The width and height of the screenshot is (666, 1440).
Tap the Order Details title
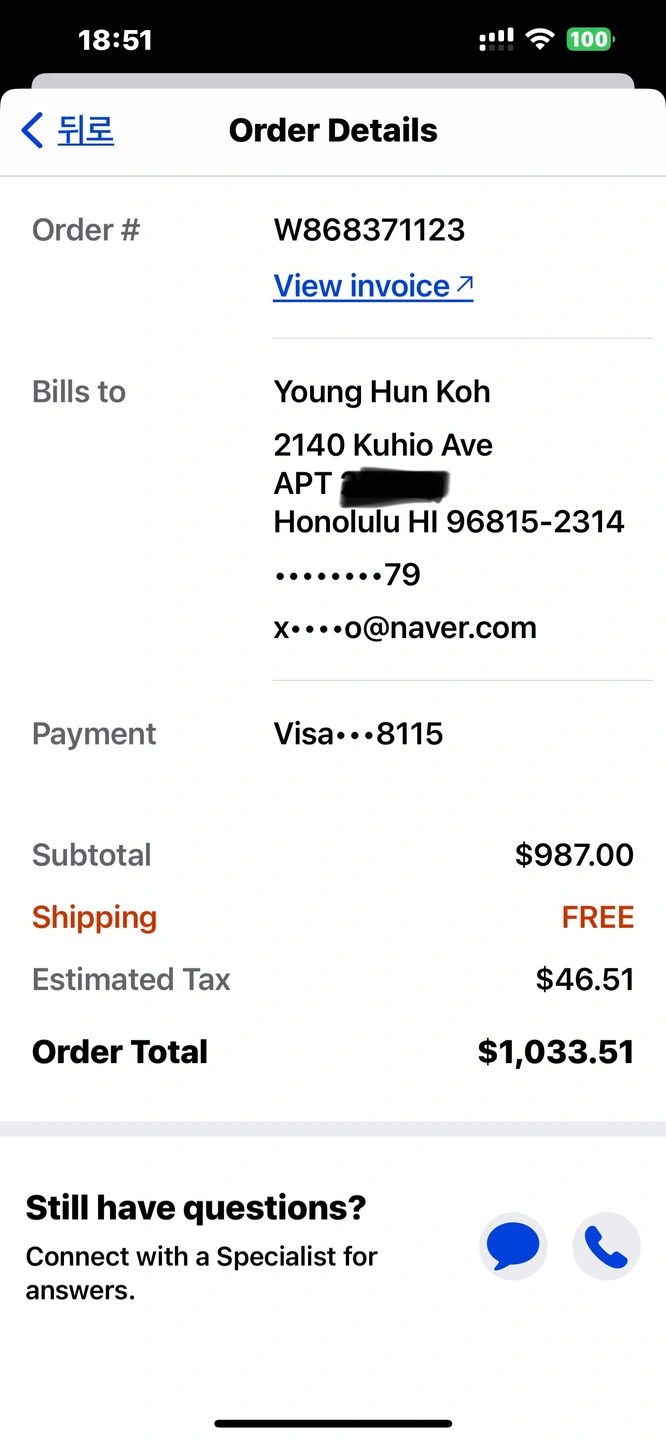pos(333,130)
